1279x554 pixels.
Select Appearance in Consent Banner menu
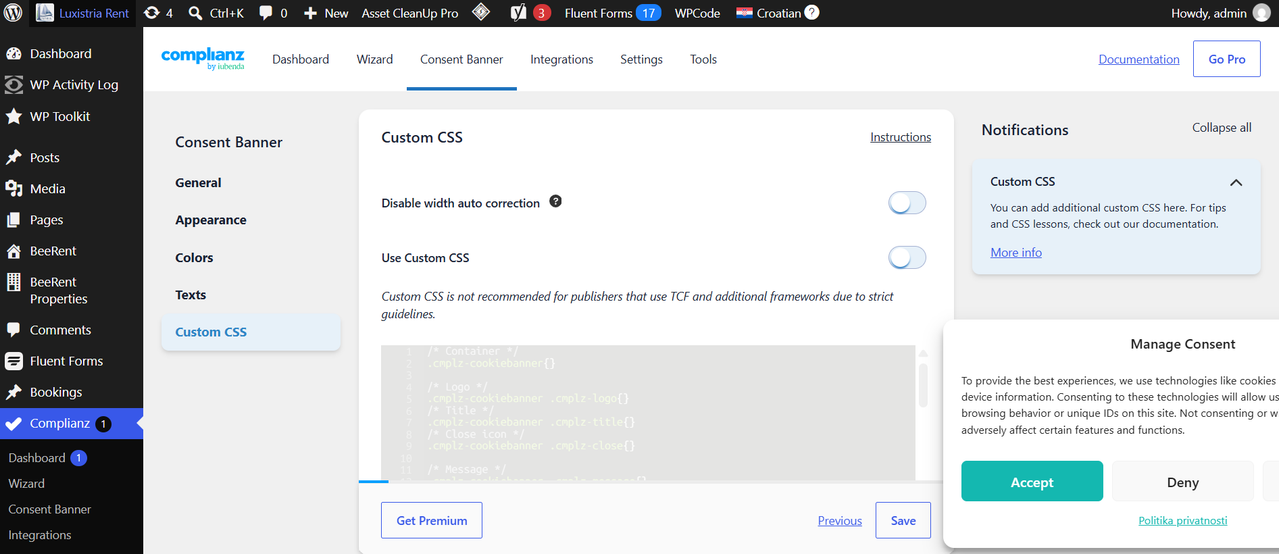[210, 220]
